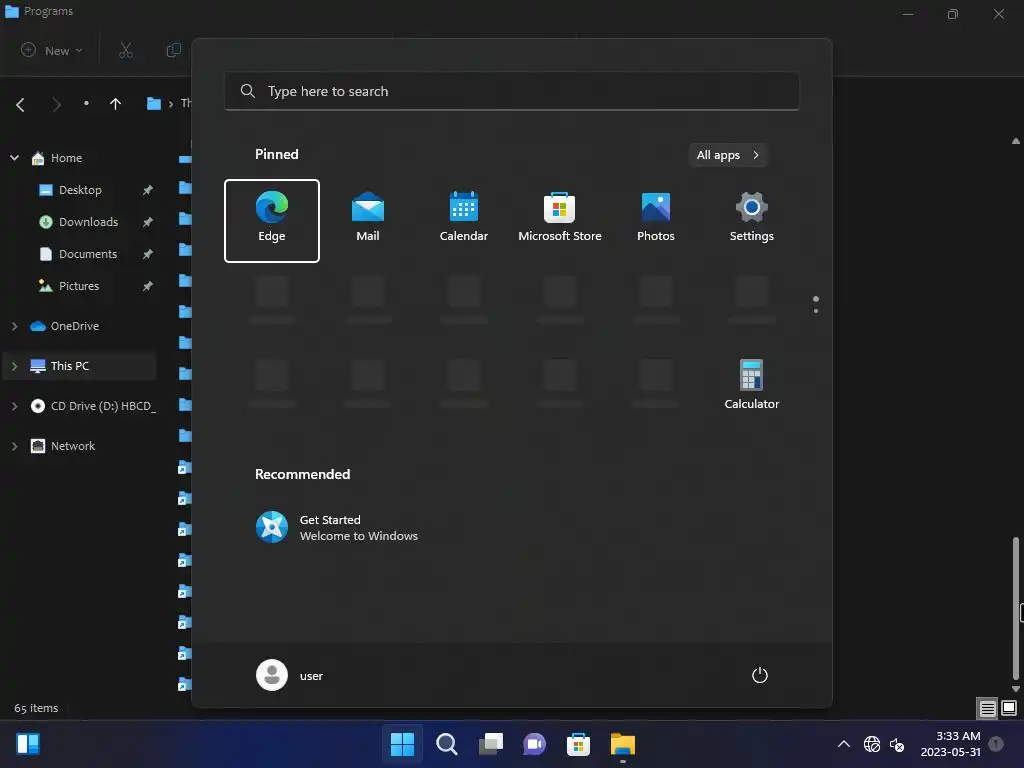Click the Start menu search box
The width and height of the screenshot is (1024, 768).
(512, 91)
